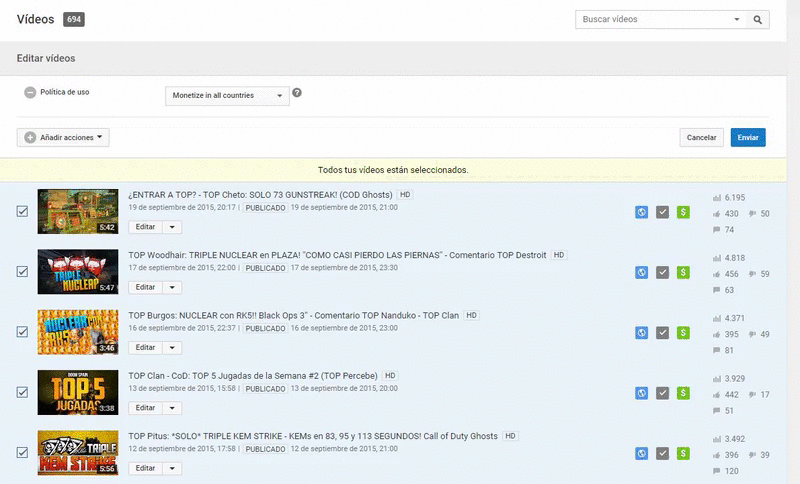Open the Añadir acciones dropdown
This screenshot has height=484, width=800.
pos(63,137)
